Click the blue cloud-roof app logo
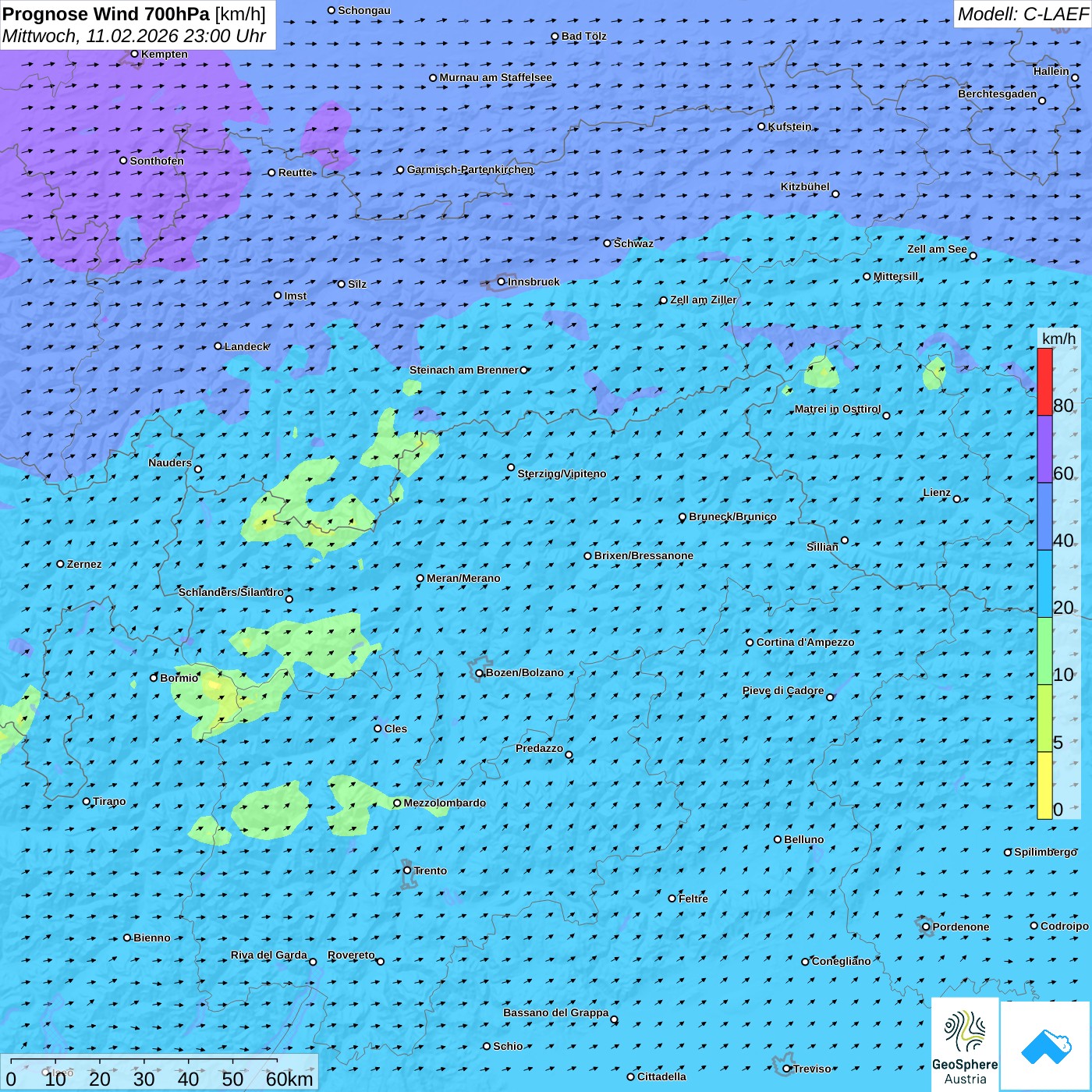 pyautogui.click(x=1046, y=1047)
